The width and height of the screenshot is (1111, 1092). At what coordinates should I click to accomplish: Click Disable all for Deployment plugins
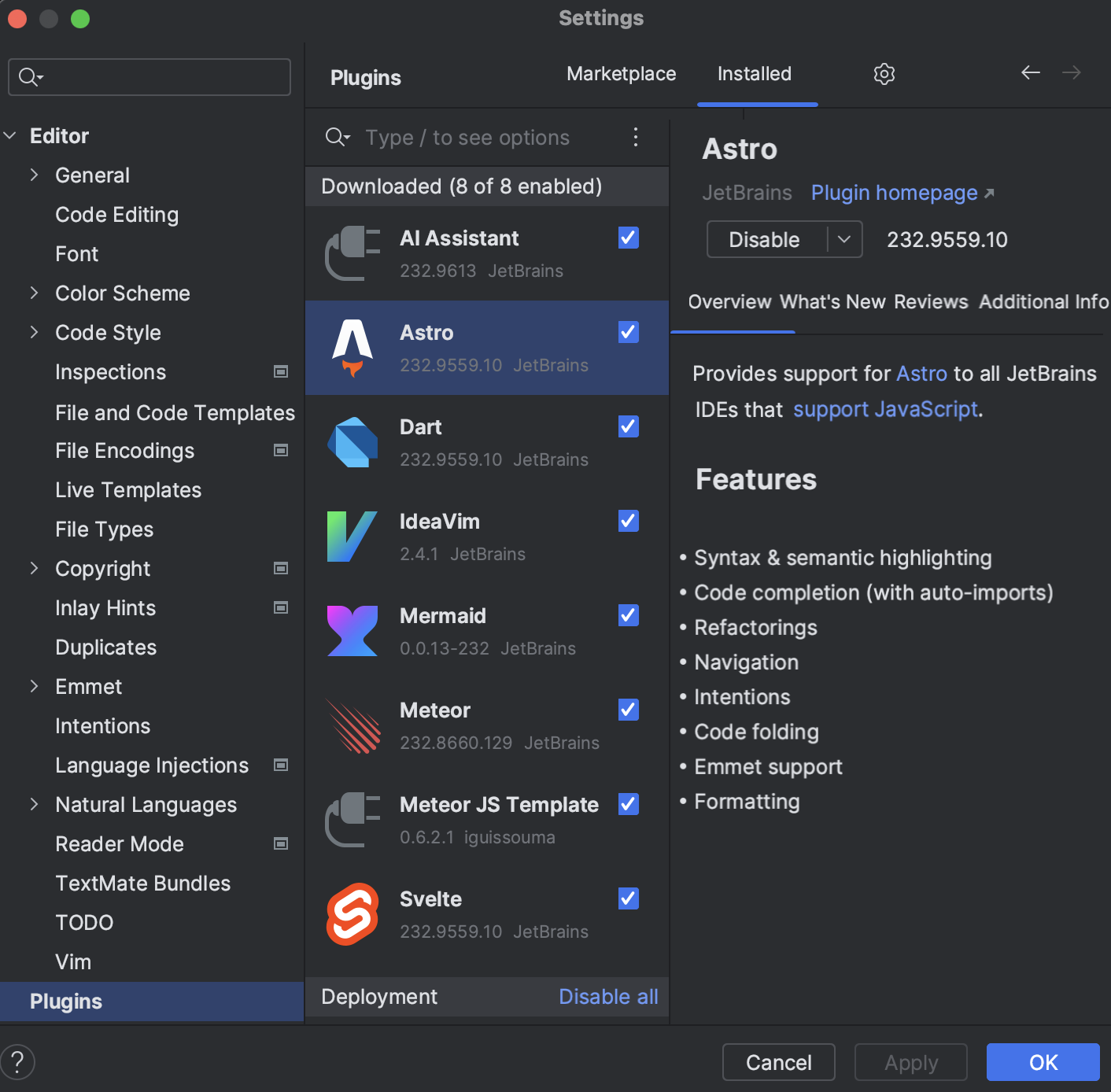click(608, 996)
